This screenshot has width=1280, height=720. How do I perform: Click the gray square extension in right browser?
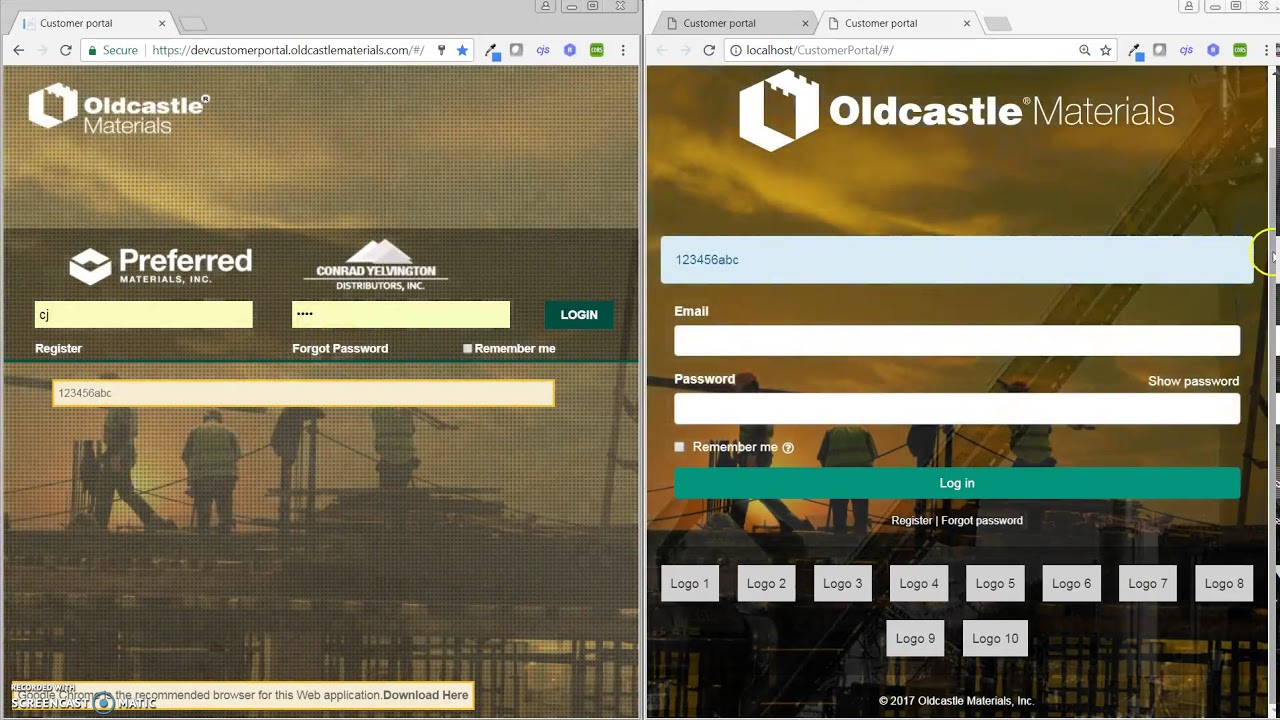coord(1159,50)
